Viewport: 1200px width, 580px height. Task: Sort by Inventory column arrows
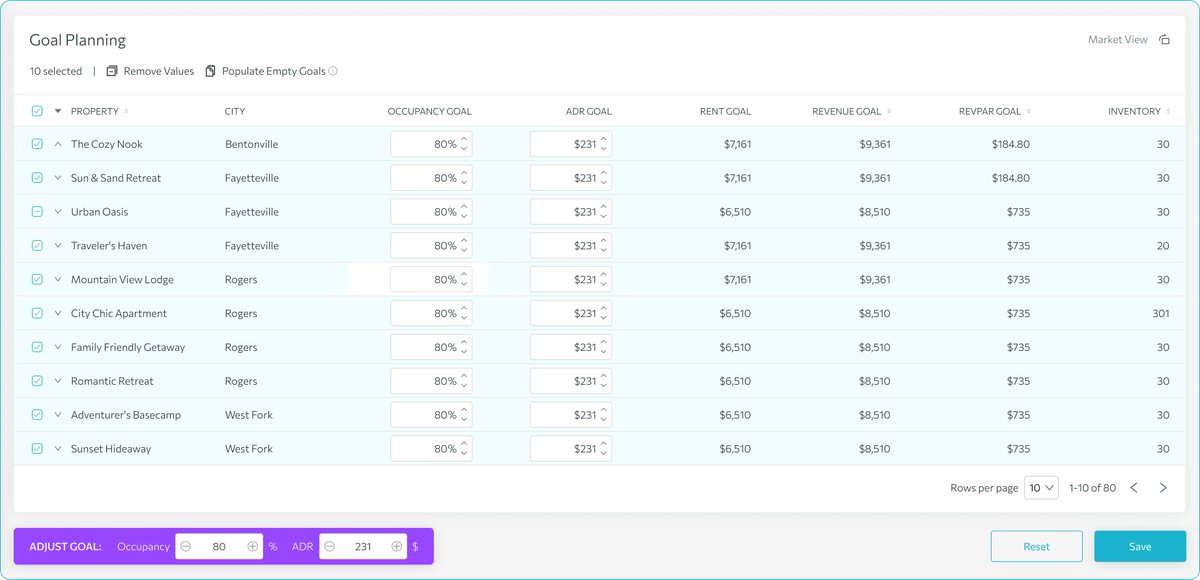(1168, 111)
